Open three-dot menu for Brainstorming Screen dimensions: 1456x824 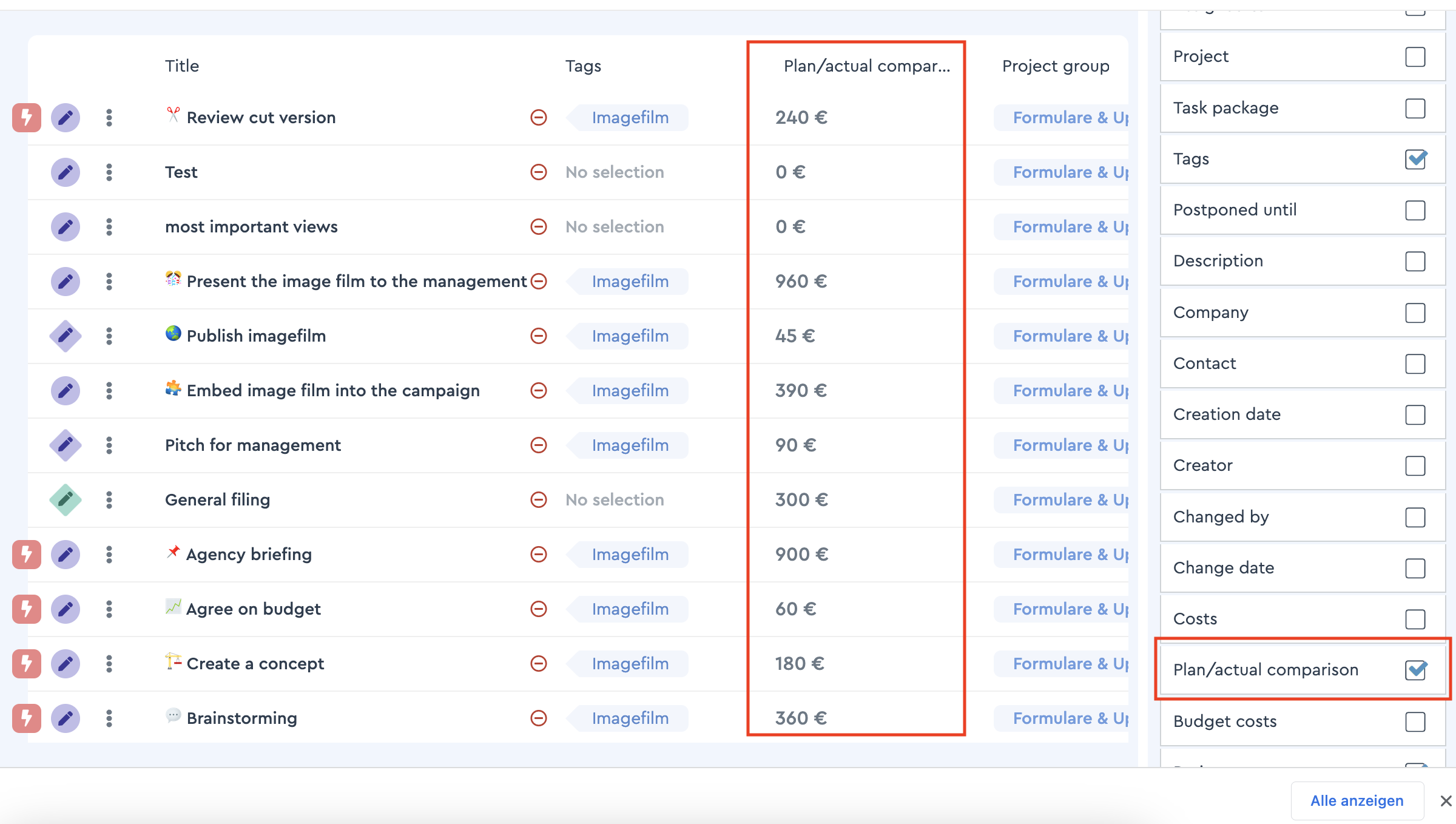pos(109,718)
